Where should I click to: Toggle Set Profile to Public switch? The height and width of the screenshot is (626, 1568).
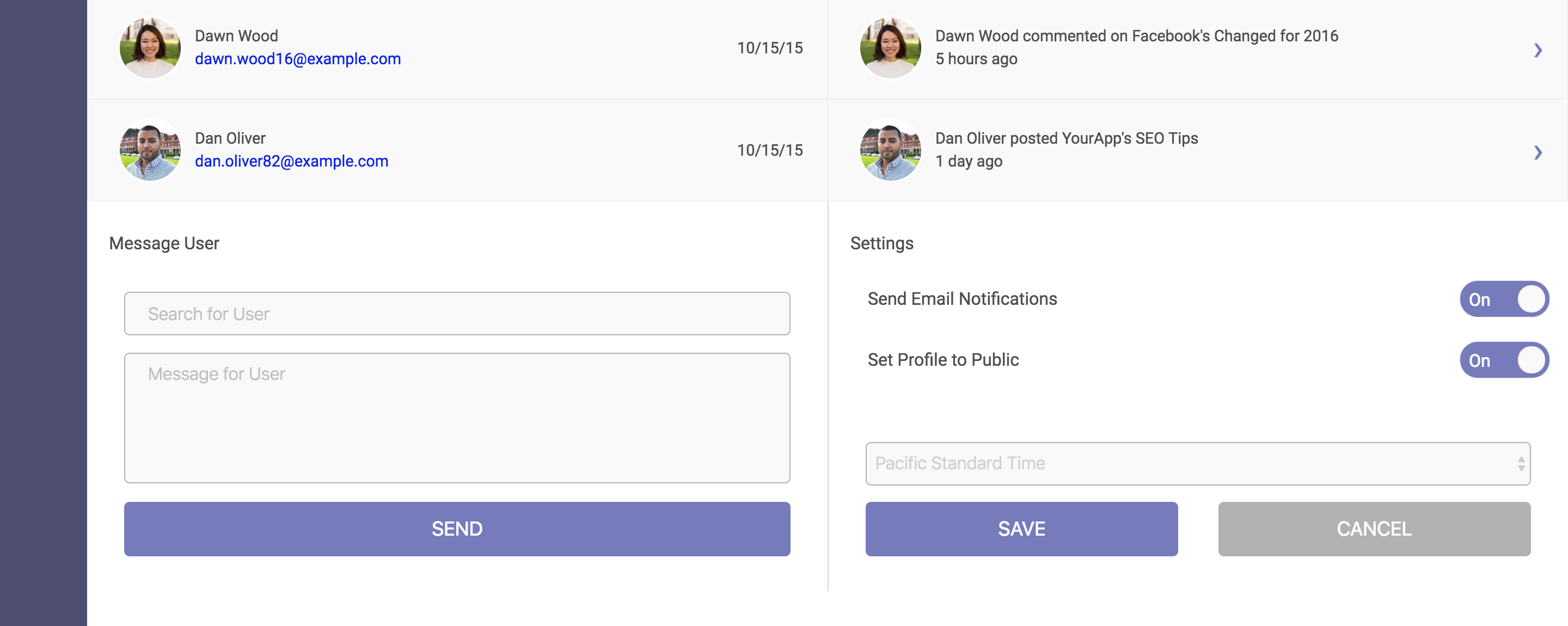tap(1503, 359)
